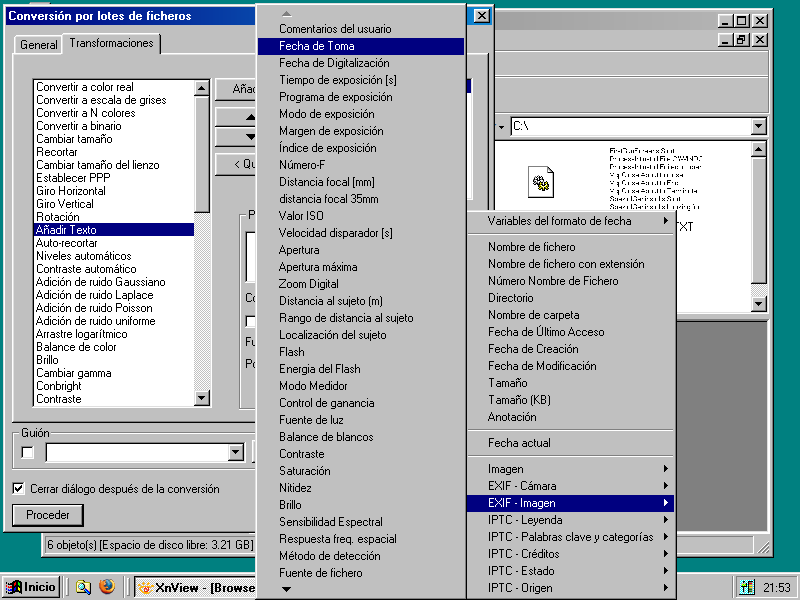Enable the Guión checkbox
Viewport: 800px width, 600px height.
pyautogui.click(x=27, y=453)
